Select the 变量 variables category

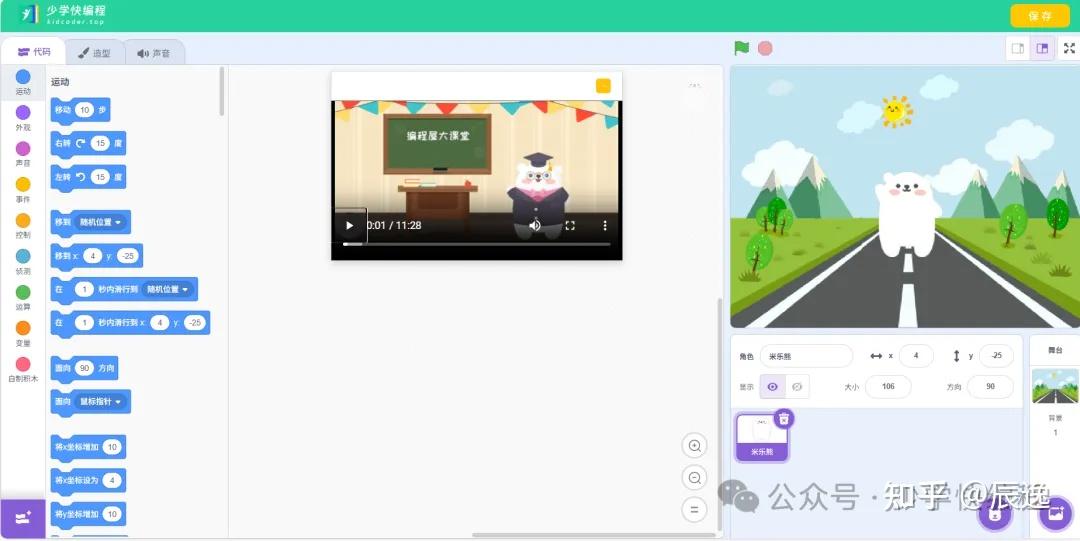tap(23, 334)
